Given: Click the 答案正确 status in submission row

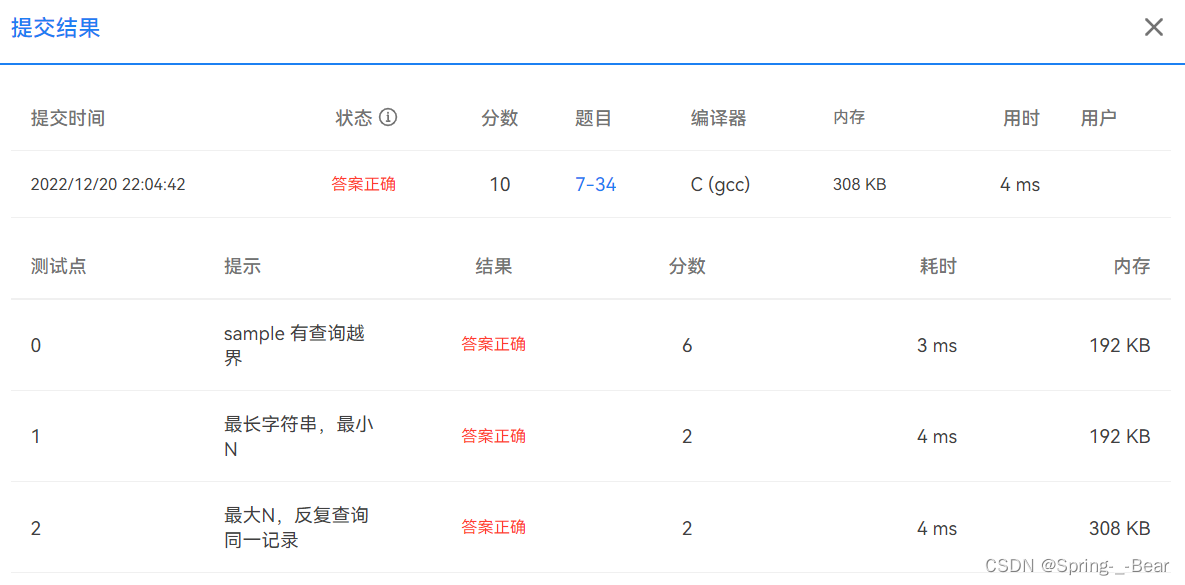Looking at the screenshot, I should [363, 184].
